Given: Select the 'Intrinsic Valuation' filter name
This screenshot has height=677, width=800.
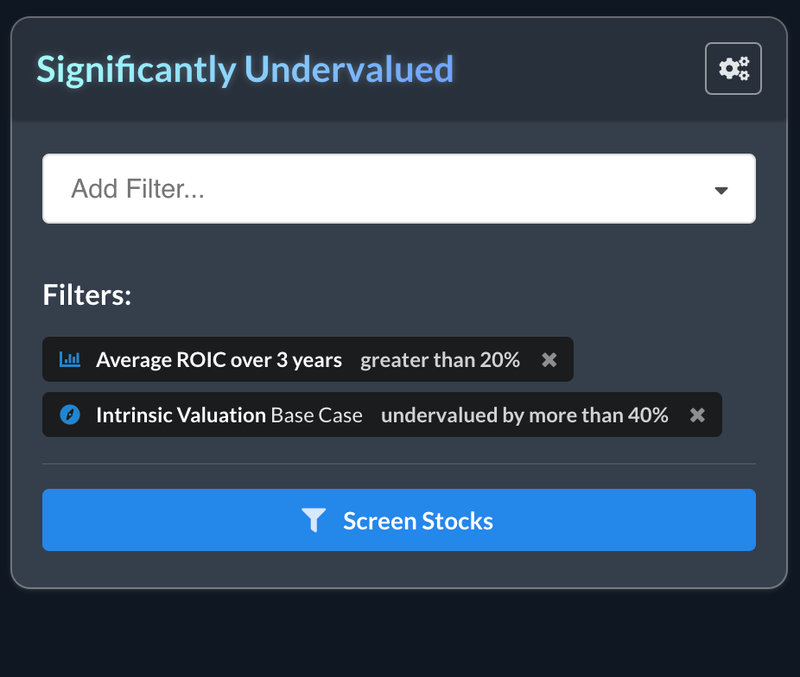Looking at the screenshot, I should [x=181, y=415].
